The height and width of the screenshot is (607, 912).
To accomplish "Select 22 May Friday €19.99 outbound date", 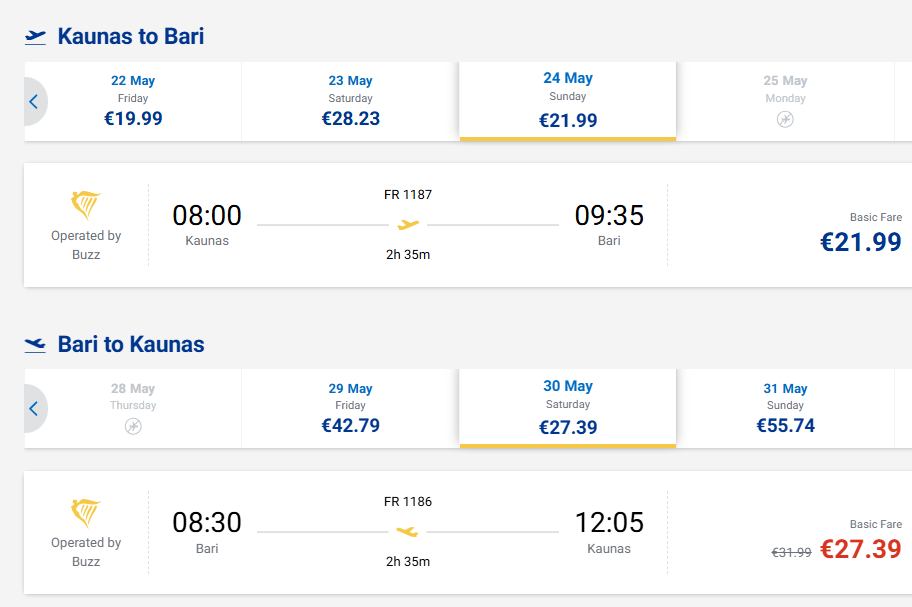I will point(133,101).
